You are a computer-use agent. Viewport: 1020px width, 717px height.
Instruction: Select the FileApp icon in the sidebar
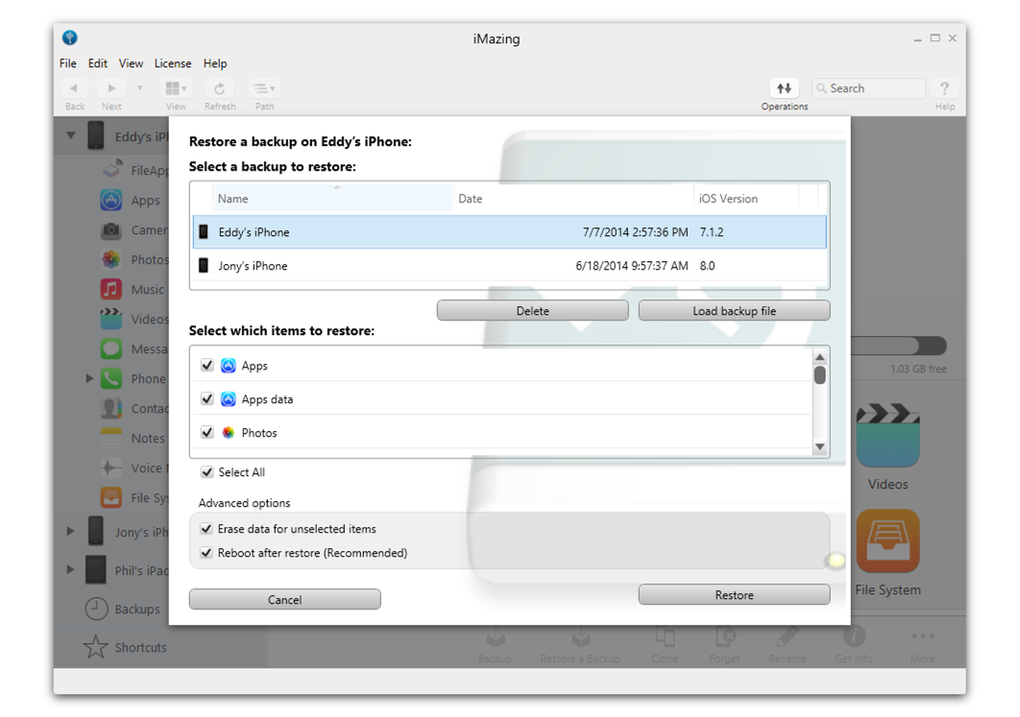pos(112,169)
